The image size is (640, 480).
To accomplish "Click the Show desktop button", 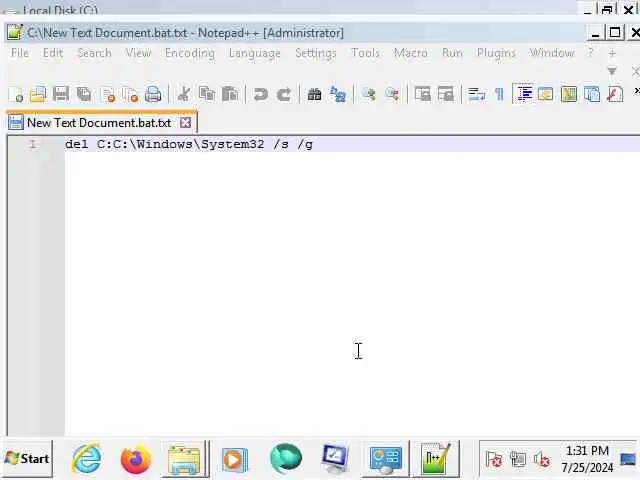I will click(x=629, y=459).
